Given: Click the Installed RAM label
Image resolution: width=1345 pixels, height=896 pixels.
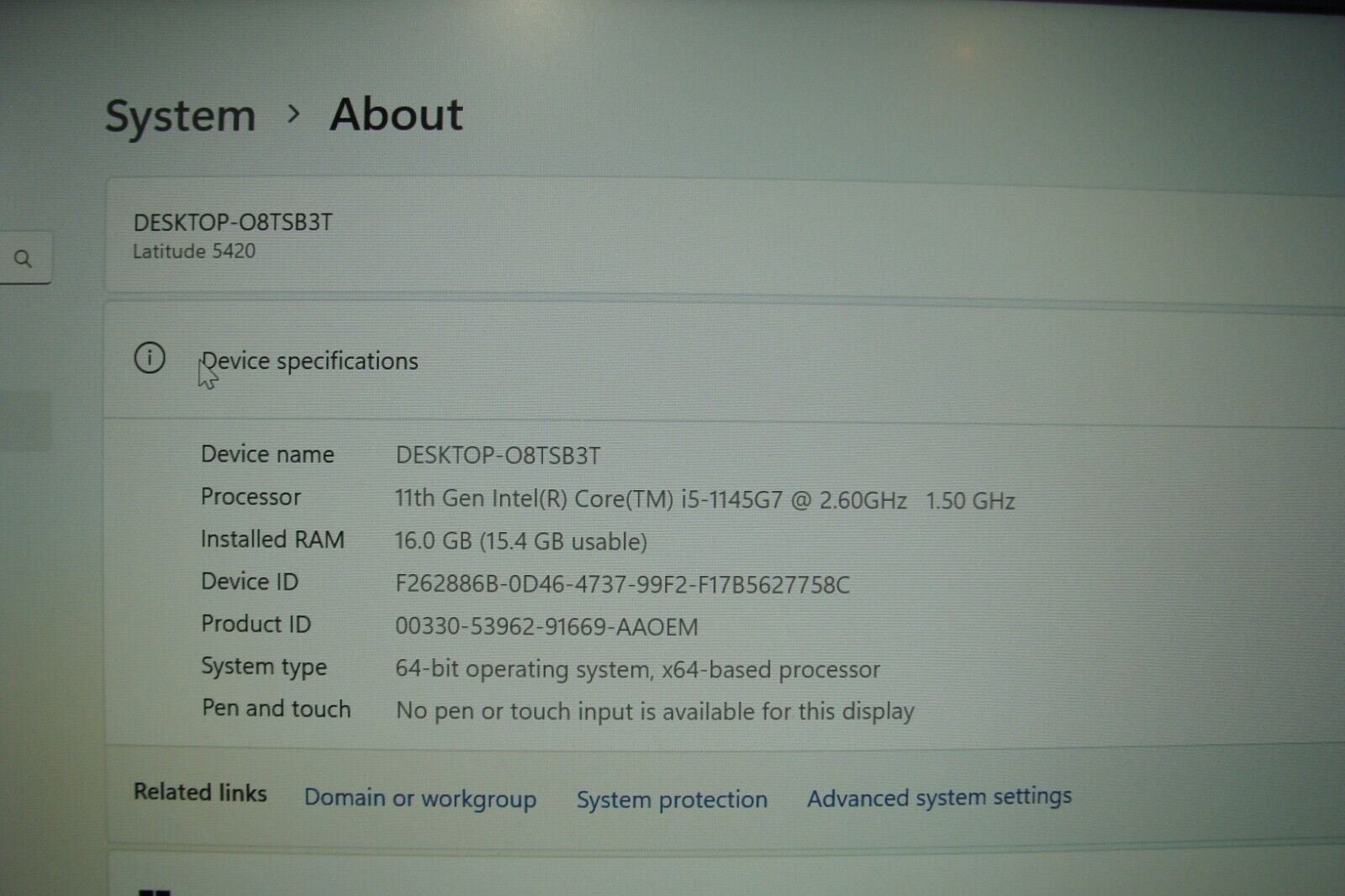Looking at the screenshot, I should tap(272, 540).
